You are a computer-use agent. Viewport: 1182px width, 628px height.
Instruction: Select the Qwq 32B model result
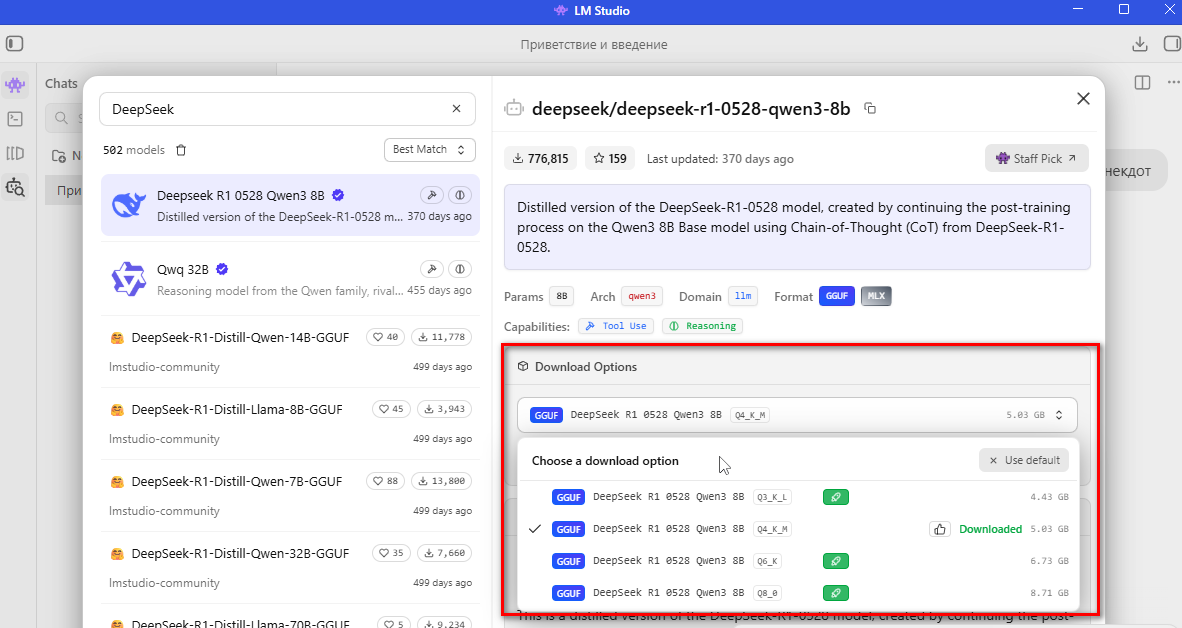tap(290, 279)
